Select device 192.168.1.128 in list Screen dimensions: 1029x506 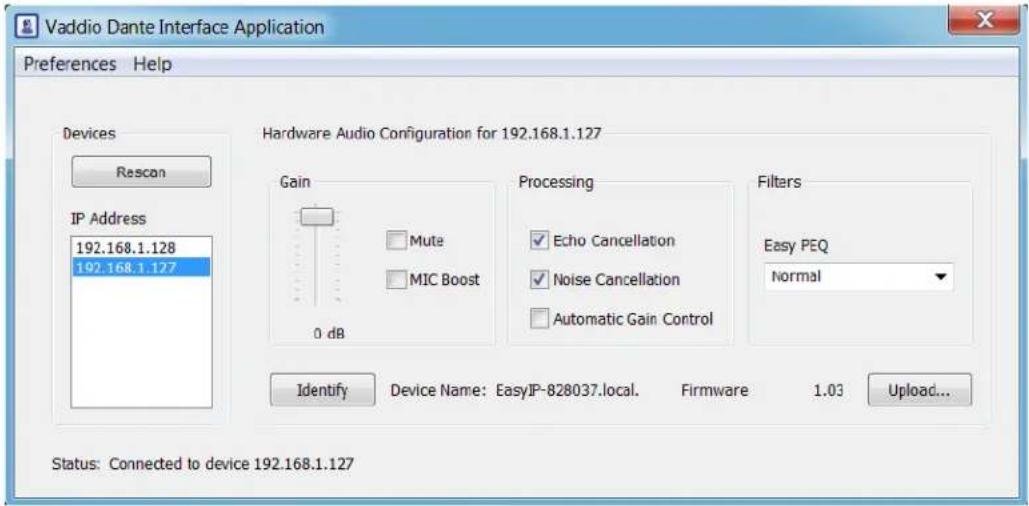pyautogui.click(x=141, y=248)
